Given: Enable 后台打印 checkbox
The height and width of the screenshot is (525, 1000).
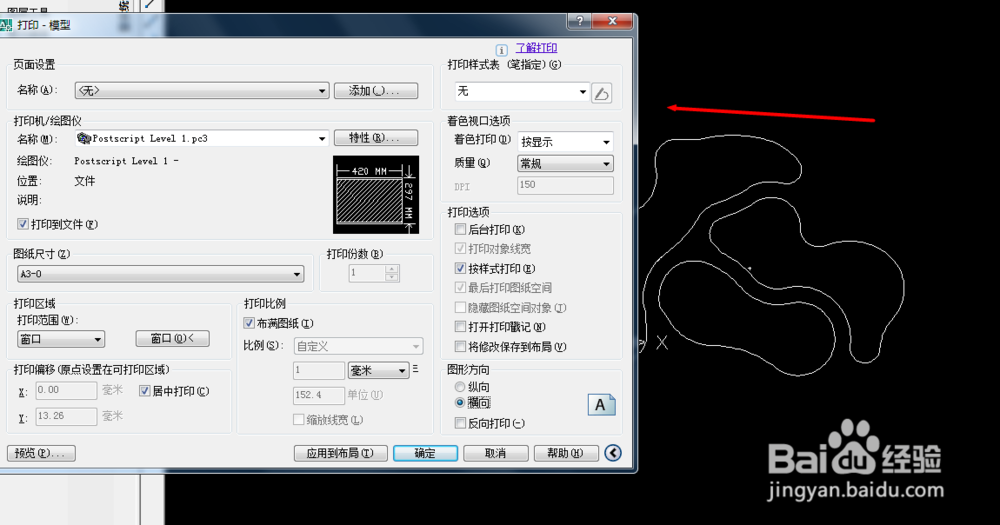Looking at the screenshot, I should click(x=460, y=229).
